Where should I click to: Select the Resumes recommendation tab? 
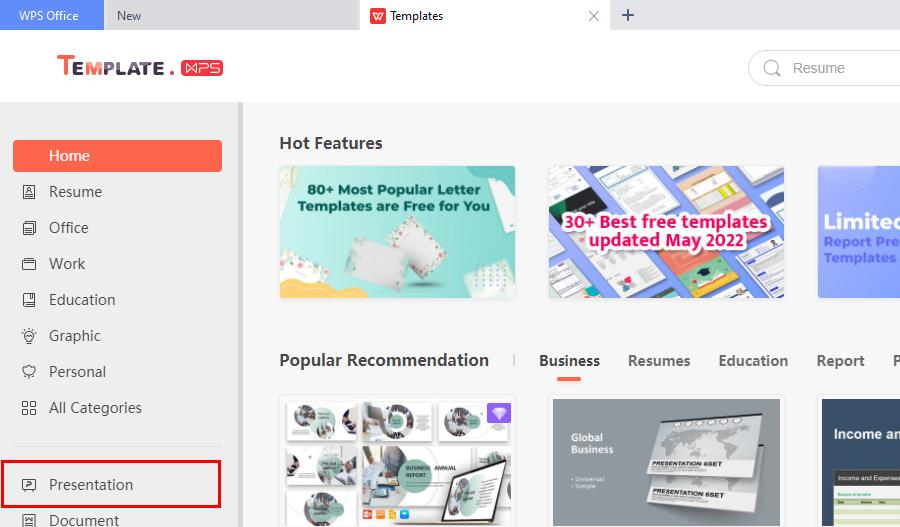click(x=659, y=361)
